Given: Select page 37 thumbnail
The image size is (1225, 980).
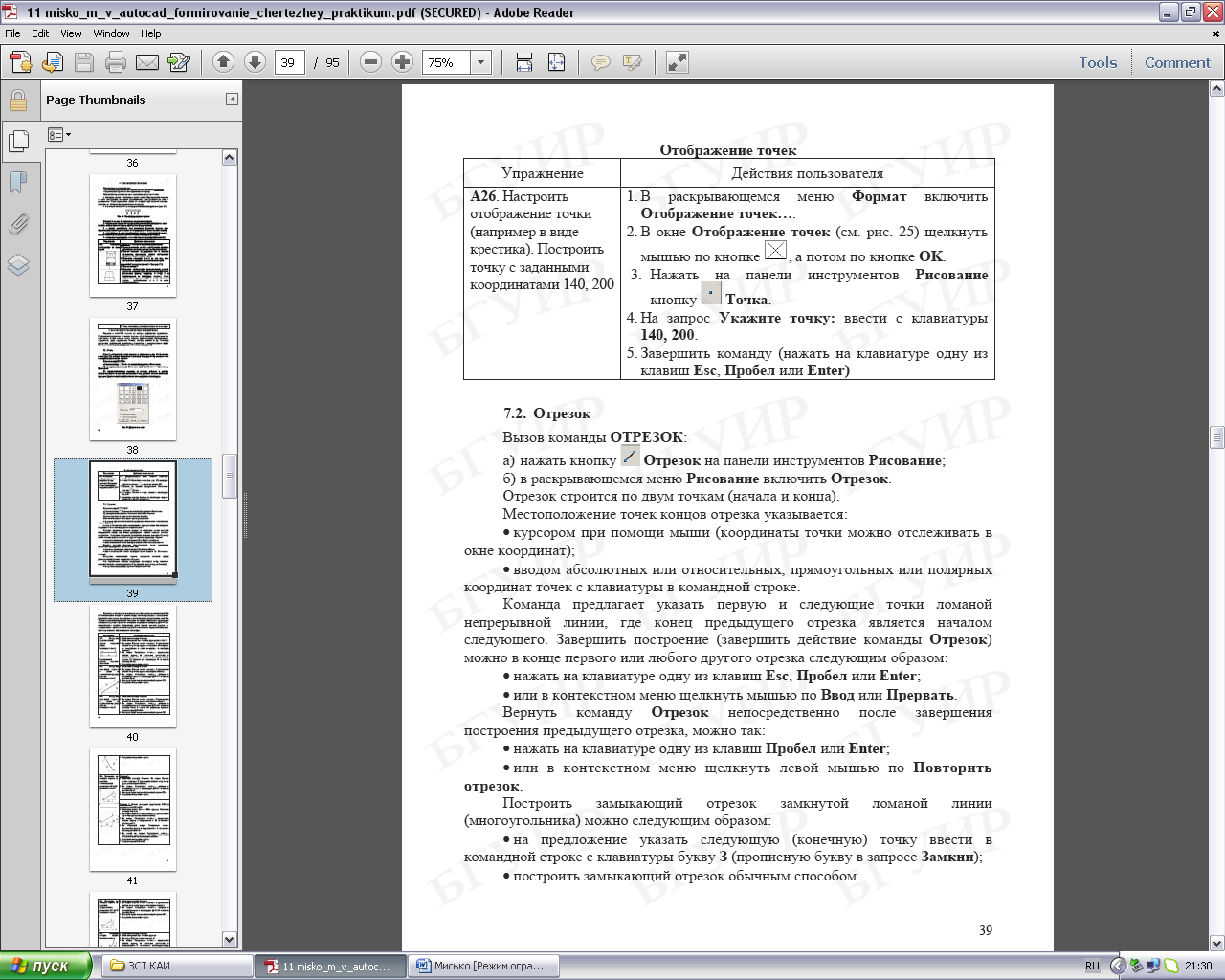Looking at the screenshot, I should point(133,235).
